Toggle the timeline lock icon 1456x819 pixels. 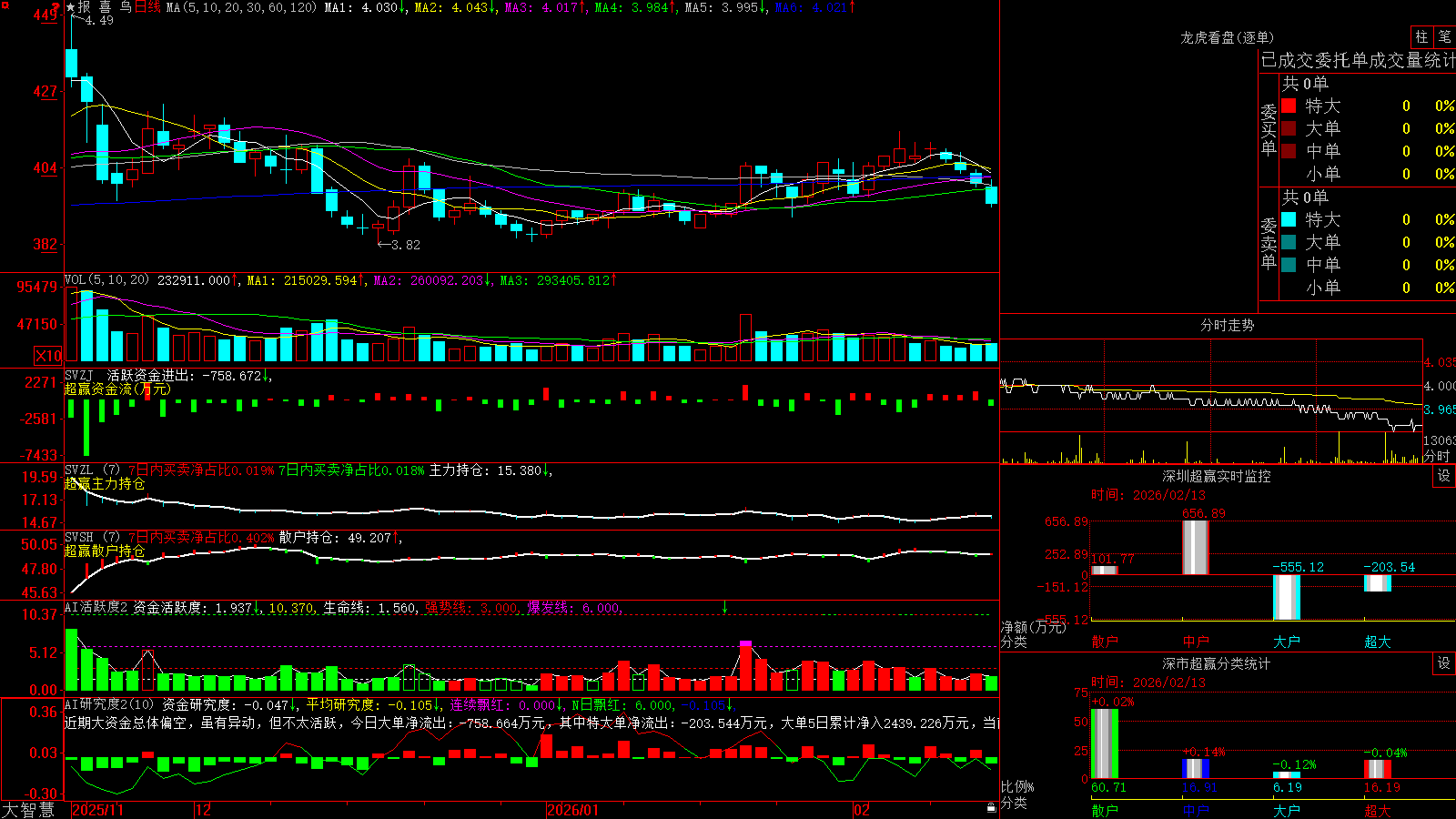point(991,808)
